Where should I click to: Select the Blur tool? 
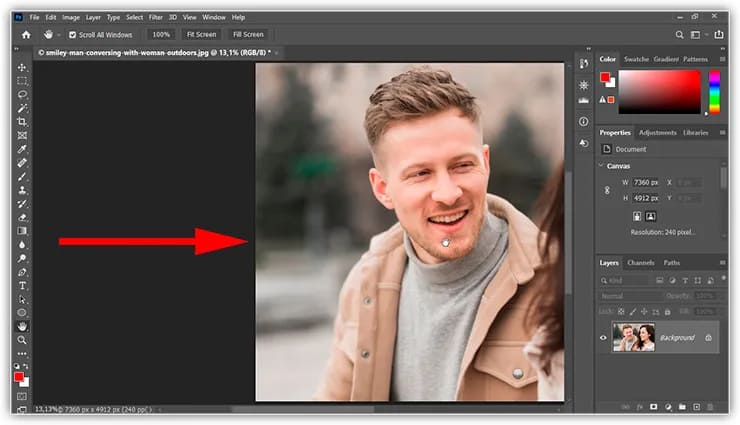[22, 245]
